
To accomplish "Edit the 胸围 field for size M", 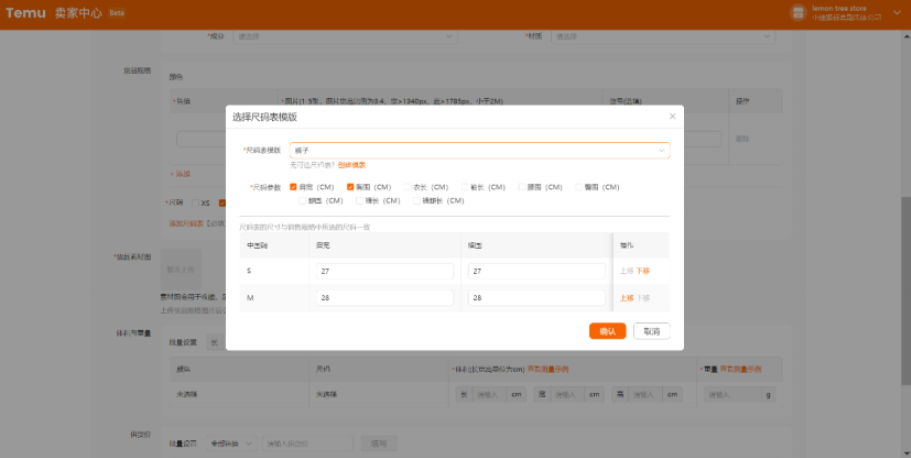I will (536, 298).
